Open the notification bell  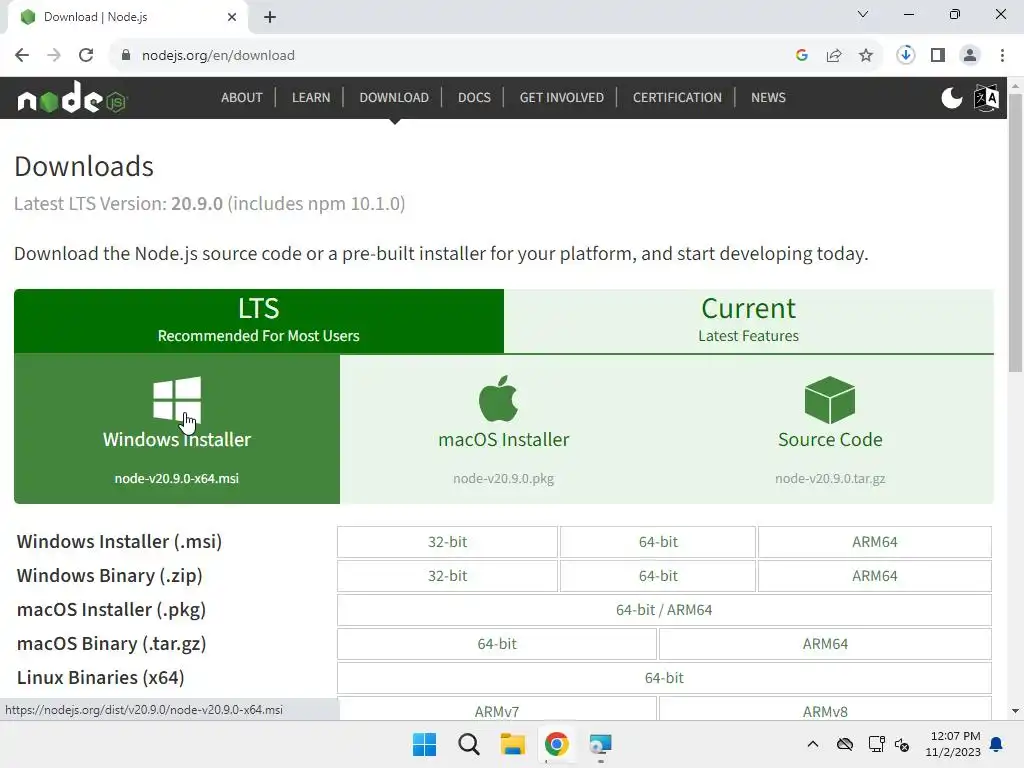(x=997, y=744)
